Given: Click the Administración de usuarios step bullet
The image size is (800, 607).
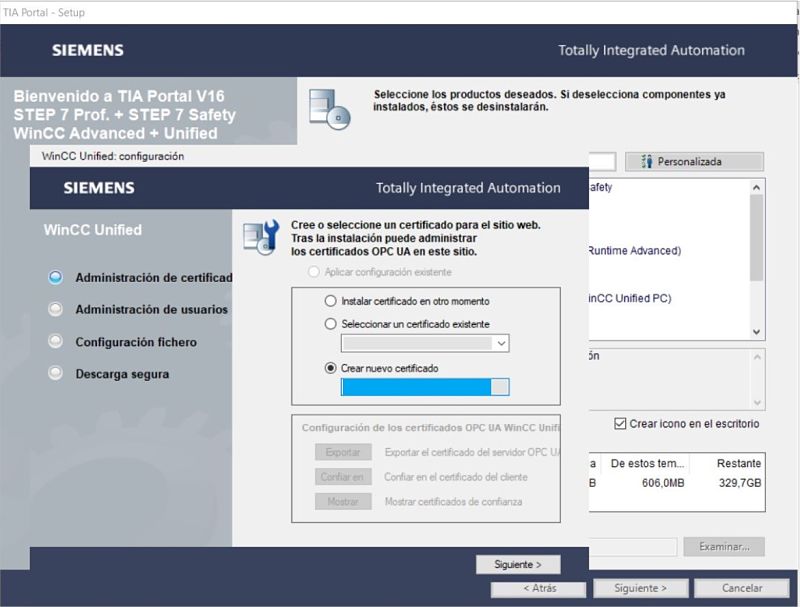Looking at the screenshot, I should pos(56,310).
